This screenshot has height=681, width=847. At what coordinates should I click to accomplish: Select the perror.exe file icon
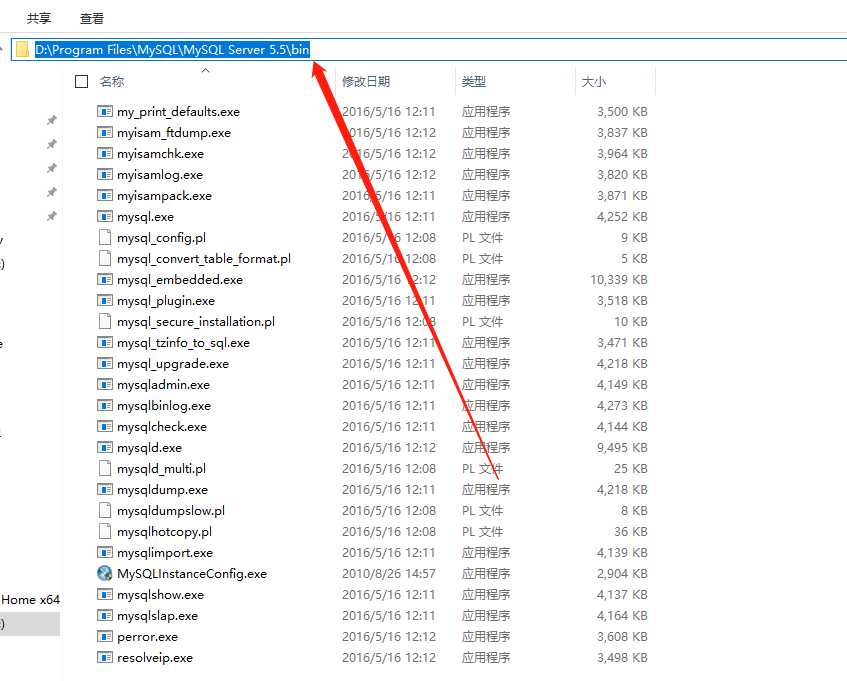point(105,637)
